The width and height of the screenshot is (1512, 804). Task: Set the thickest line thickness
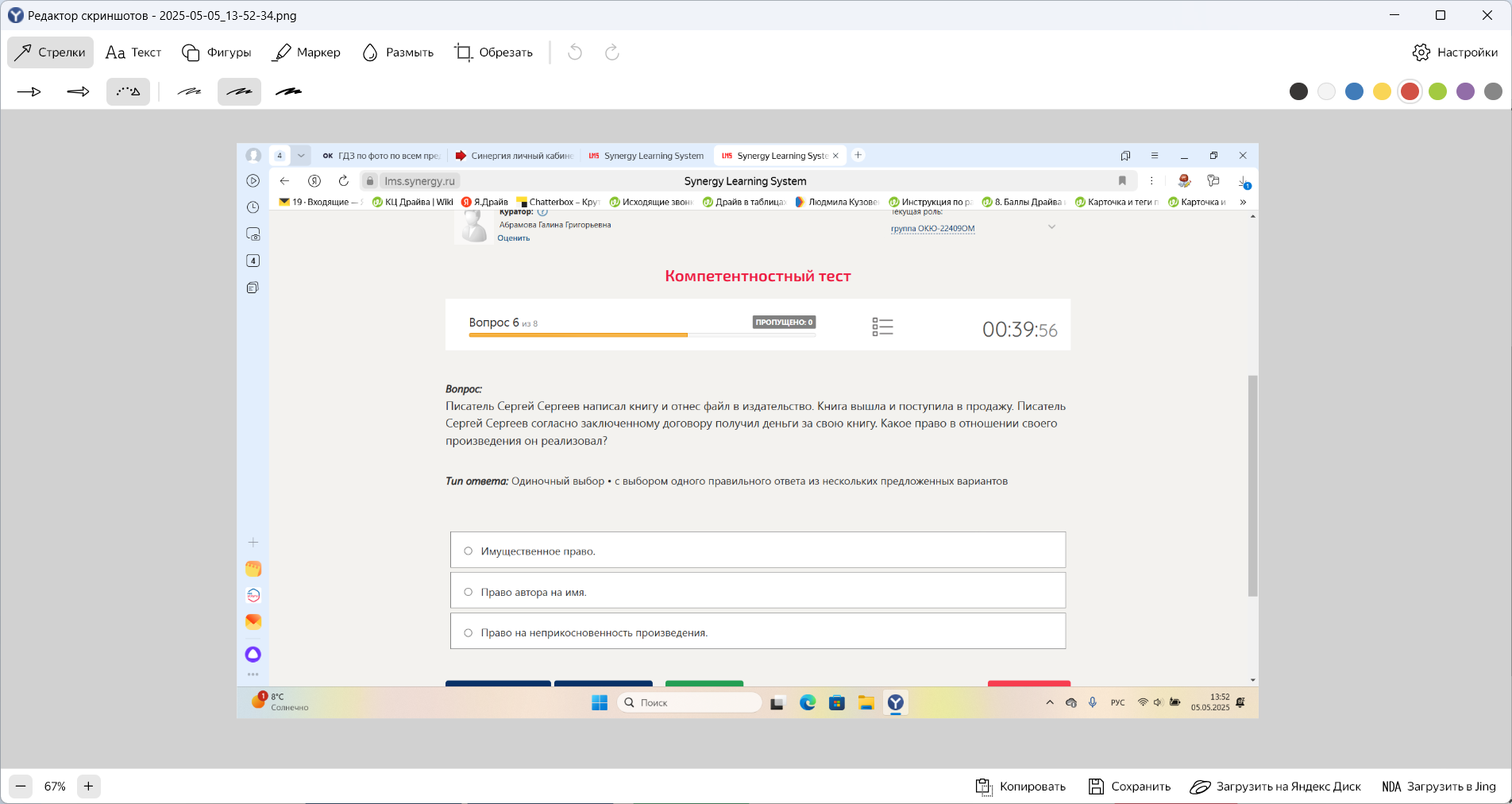tap(288, 92)
